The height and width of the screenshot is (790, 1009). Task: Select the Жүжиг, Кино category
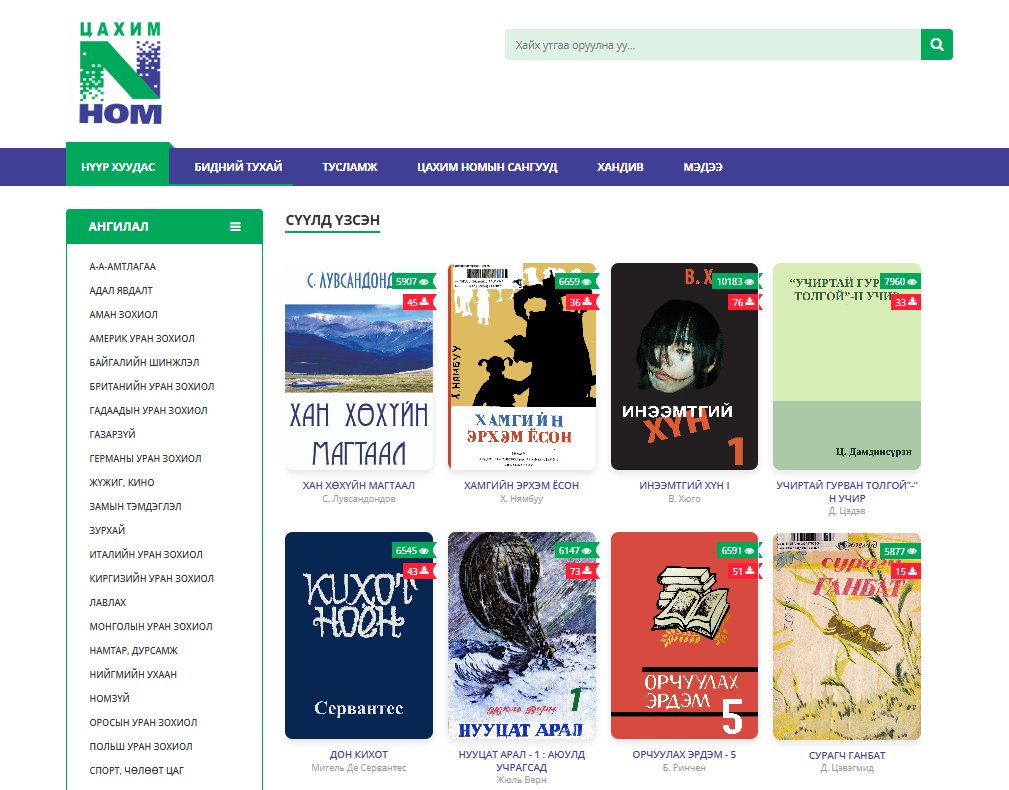tap(122, 482)
